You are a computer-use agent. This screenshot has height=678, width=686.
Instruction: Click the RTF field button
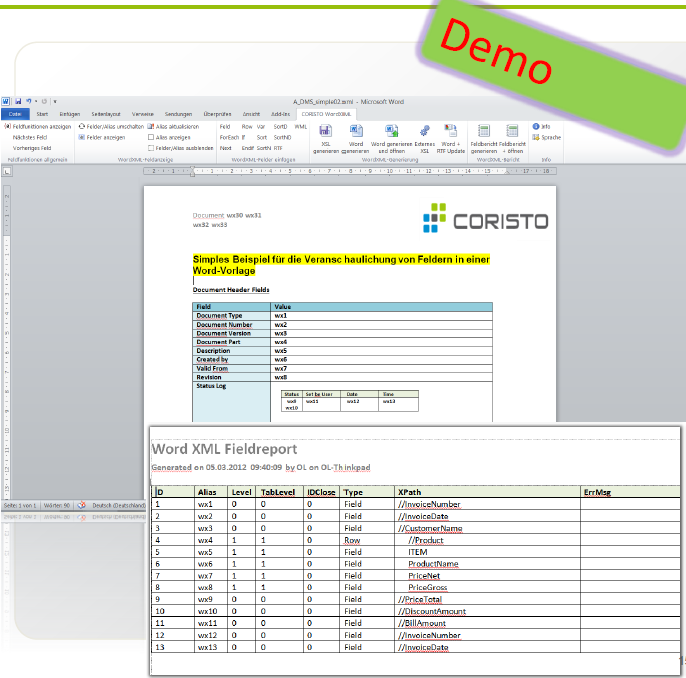pyautogui.click(x=278, y=148)
